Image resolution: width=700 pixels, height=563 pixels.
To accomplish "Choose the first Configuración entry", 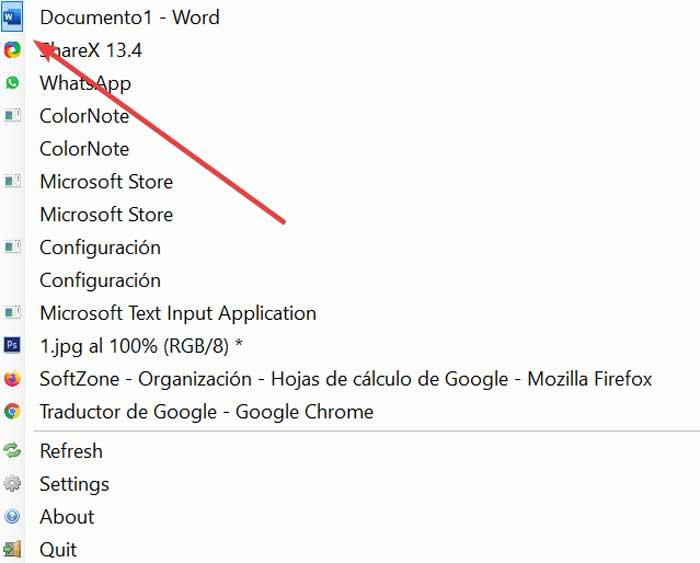I will 100,247.
